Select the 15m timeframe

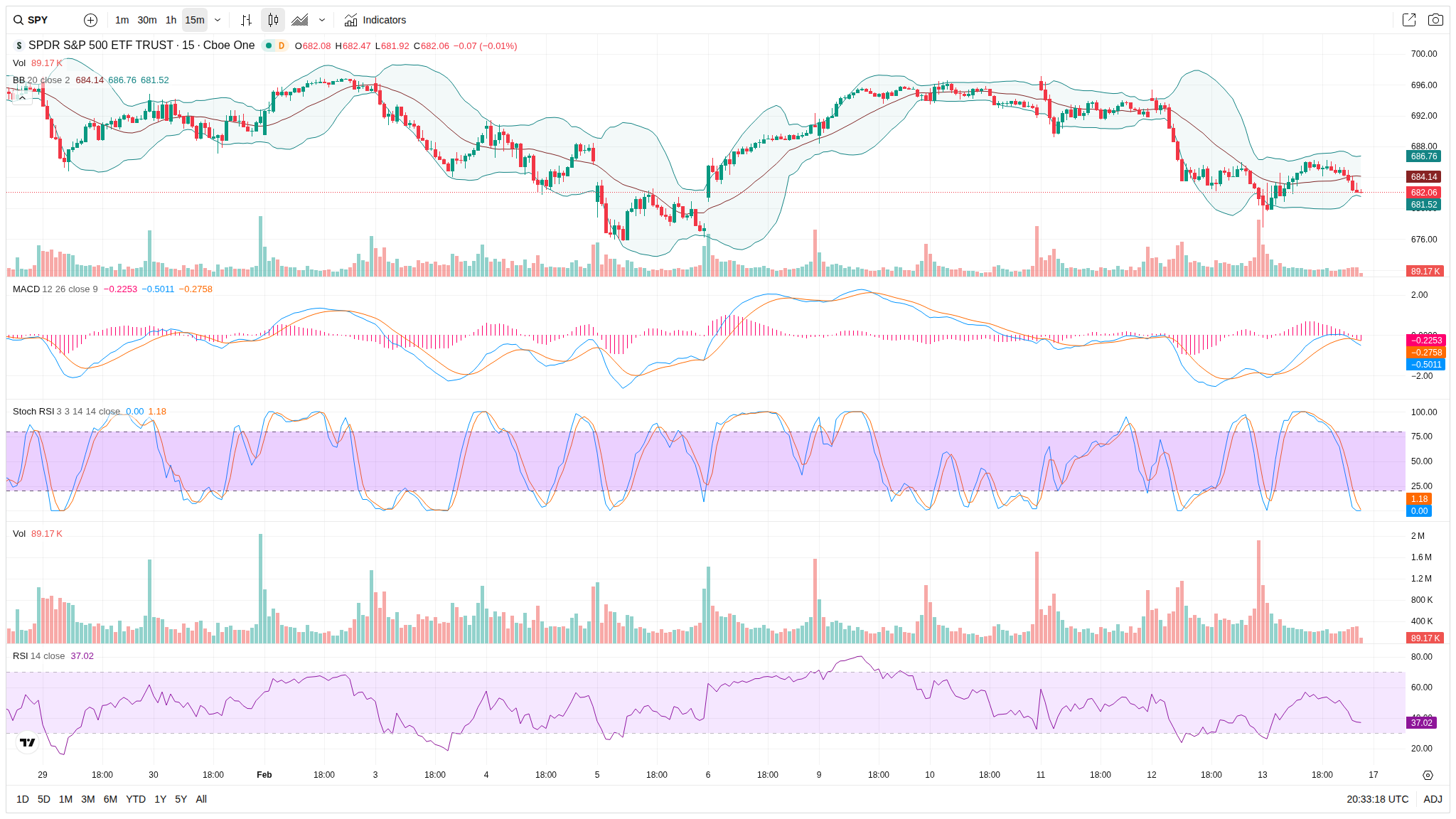tap(194, 20)
